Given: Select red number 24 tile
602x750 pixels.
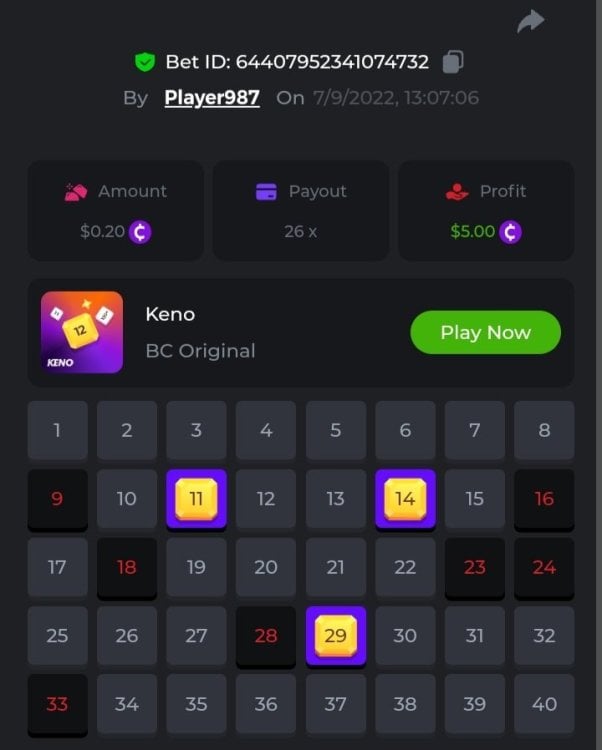Looking at the screenshot, I should pyautogui.click(x=544, y=567).
